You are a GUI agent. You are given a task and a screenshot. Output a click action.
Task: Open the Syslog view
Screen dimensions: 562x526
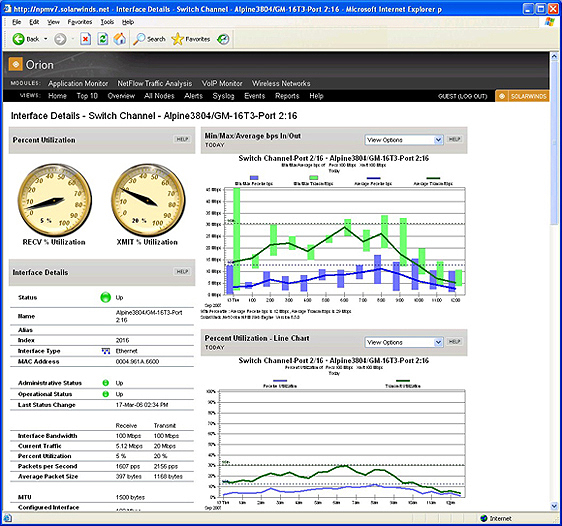[223, 96]
